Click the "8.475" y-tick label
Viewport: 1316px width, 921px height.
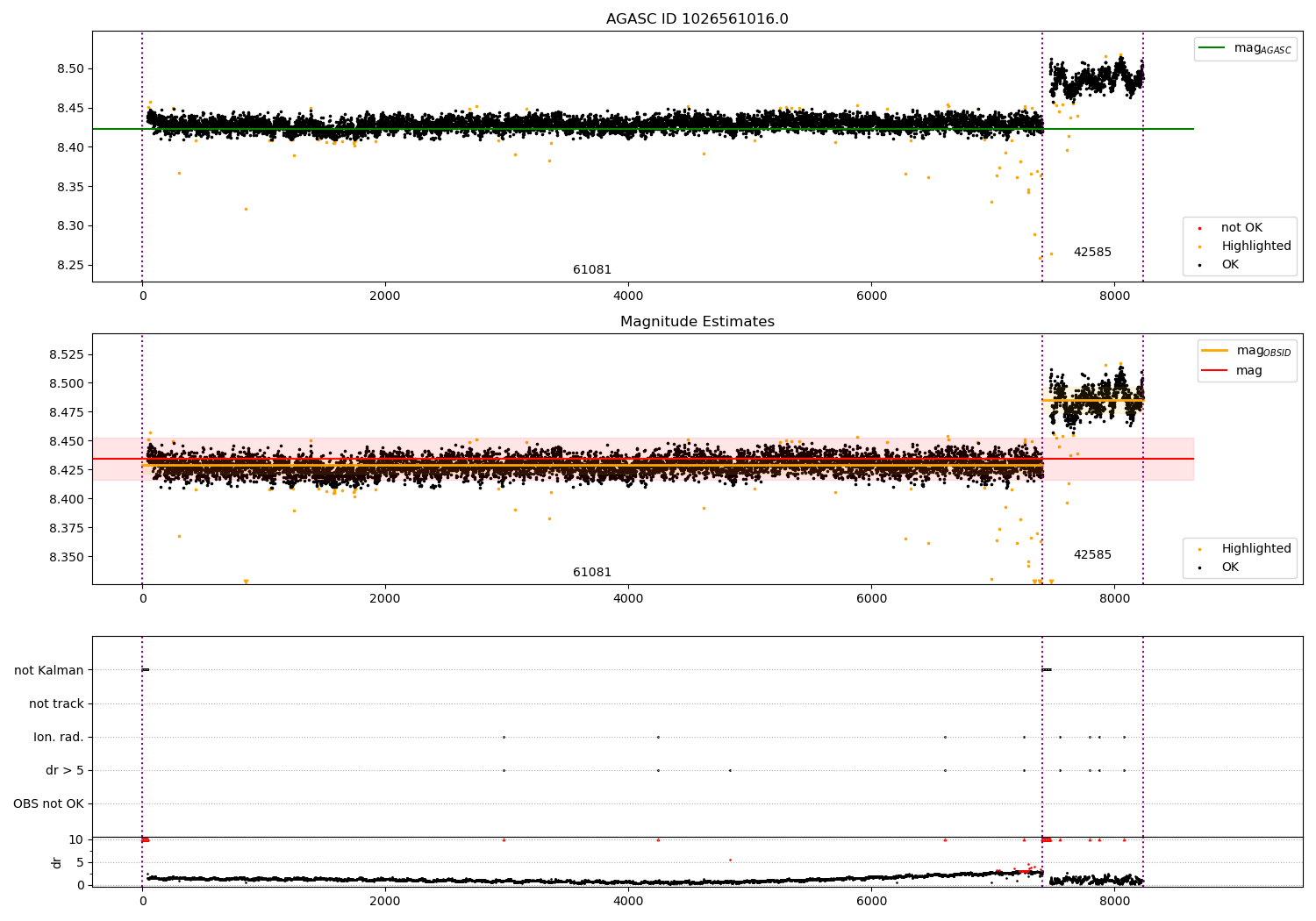(67, 413)
